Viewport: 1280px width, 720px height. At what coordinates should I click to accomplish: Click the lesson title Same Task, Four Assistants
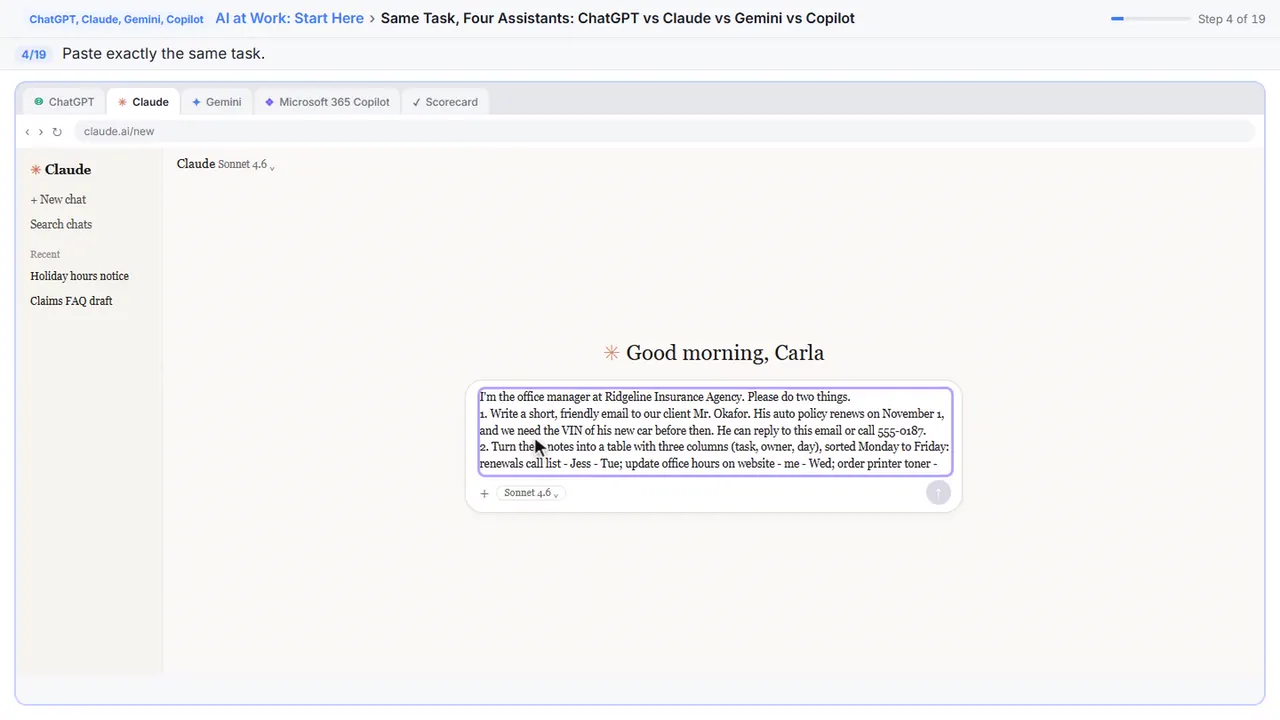618,18
